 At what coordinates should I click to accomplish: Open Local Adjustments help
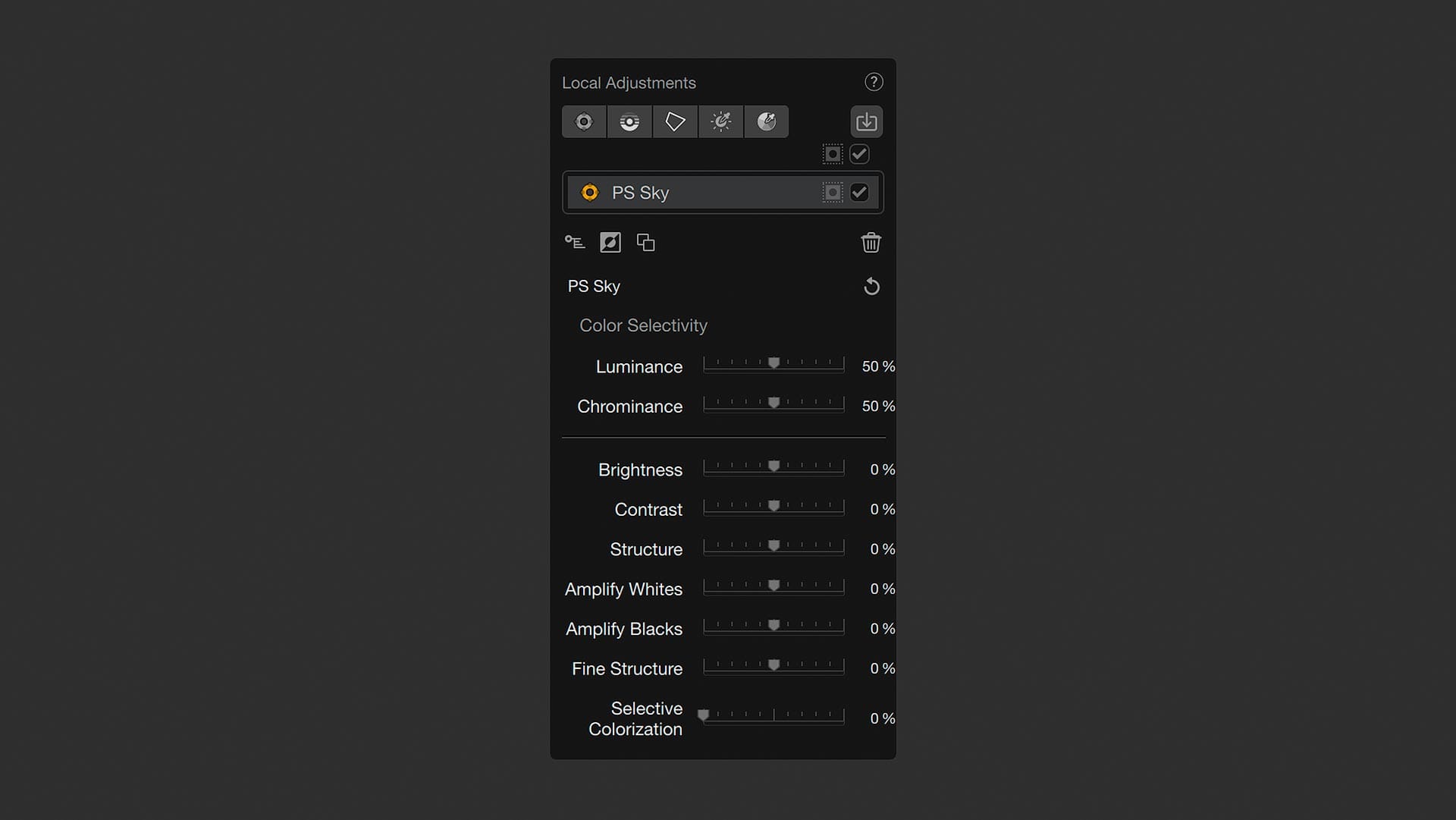pyautogui.click(x=874, y=82)
